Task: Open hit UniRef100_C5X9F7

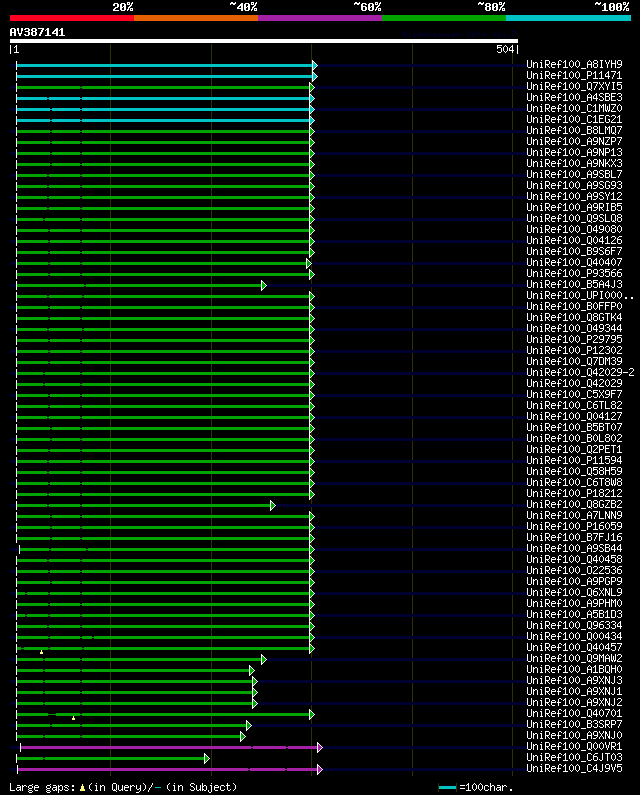Action: tap(574, 394)
